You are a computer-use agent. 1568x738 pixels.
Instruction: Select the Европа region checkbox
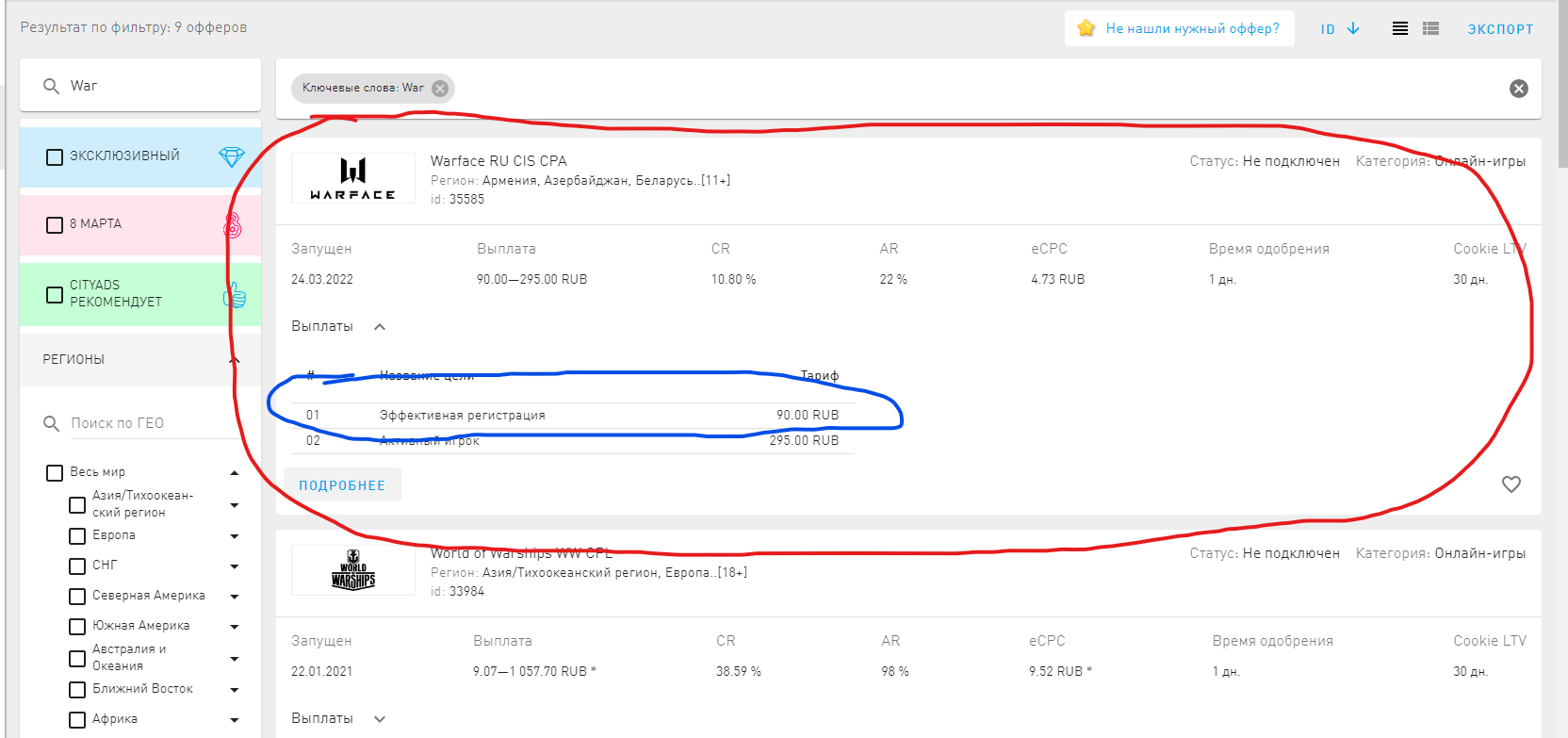[77, 535]
